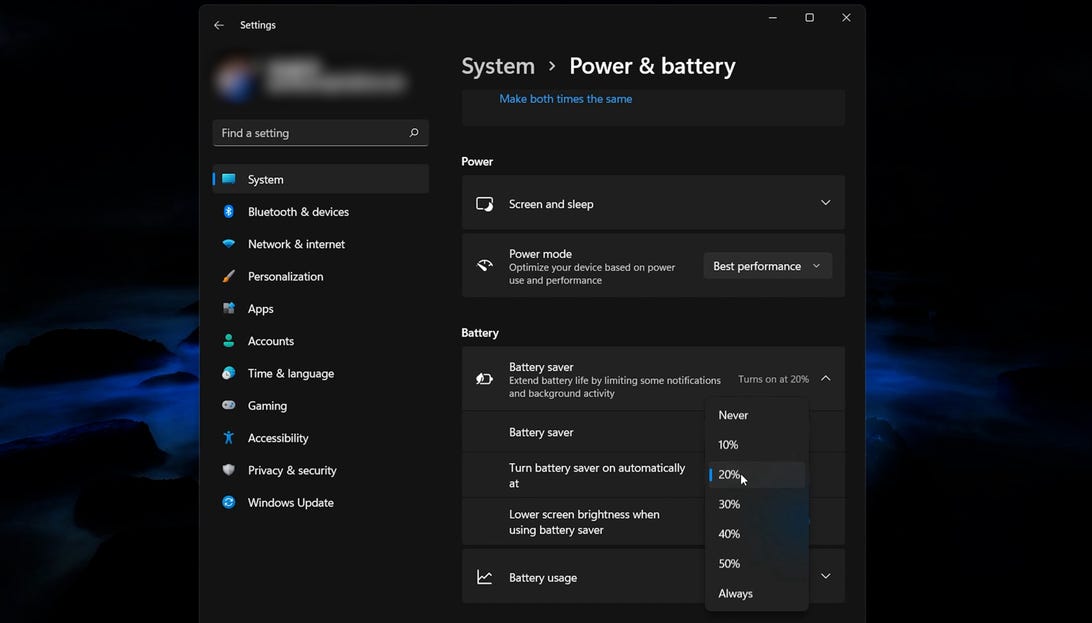The height and width of the screenshot is (623, 1092).
Task: Click Turn battery saver on automatically label
Action: pos(597,475)
